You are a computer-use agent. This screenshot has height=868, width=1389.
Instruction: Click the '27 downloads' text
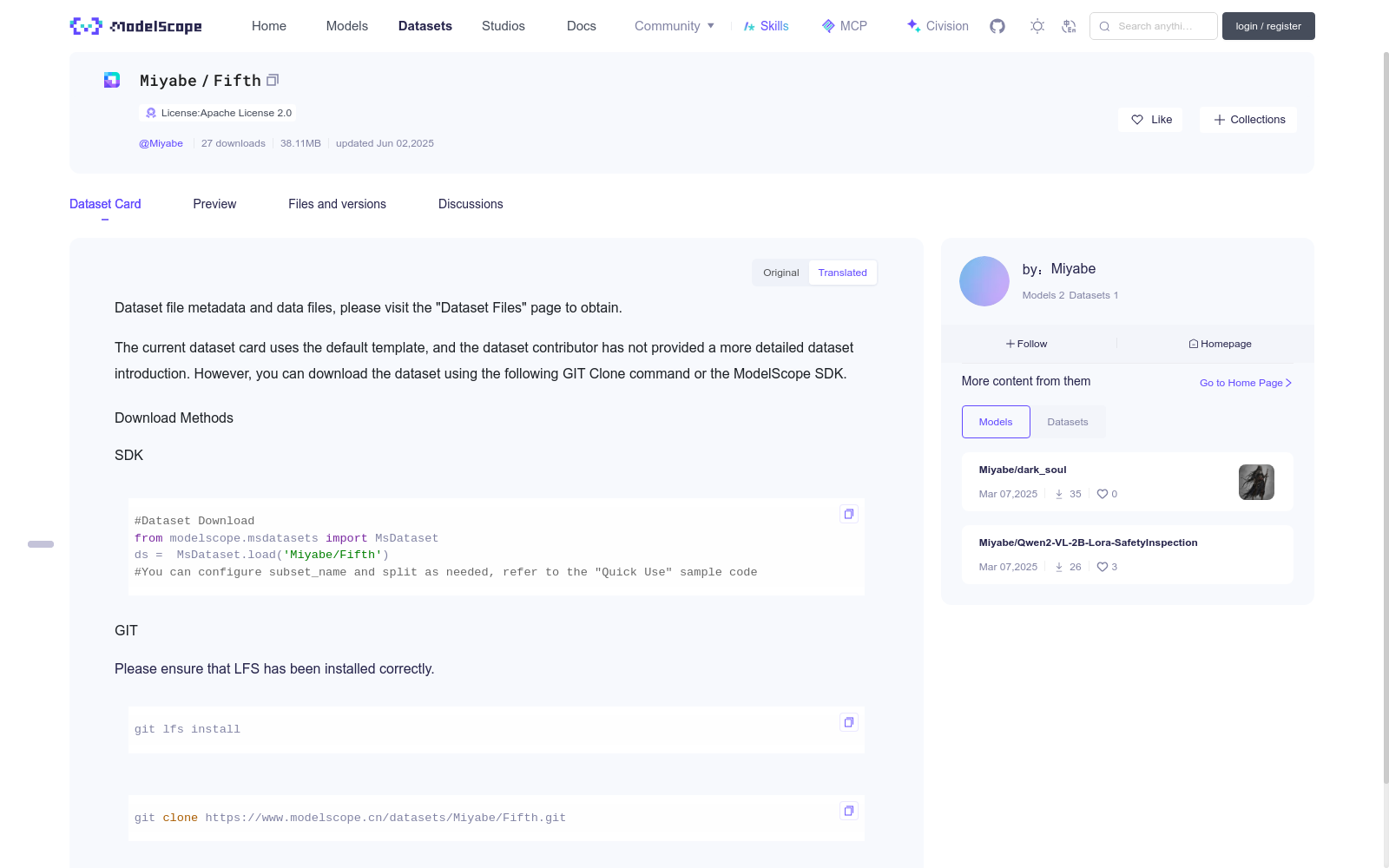coord(234,143)
